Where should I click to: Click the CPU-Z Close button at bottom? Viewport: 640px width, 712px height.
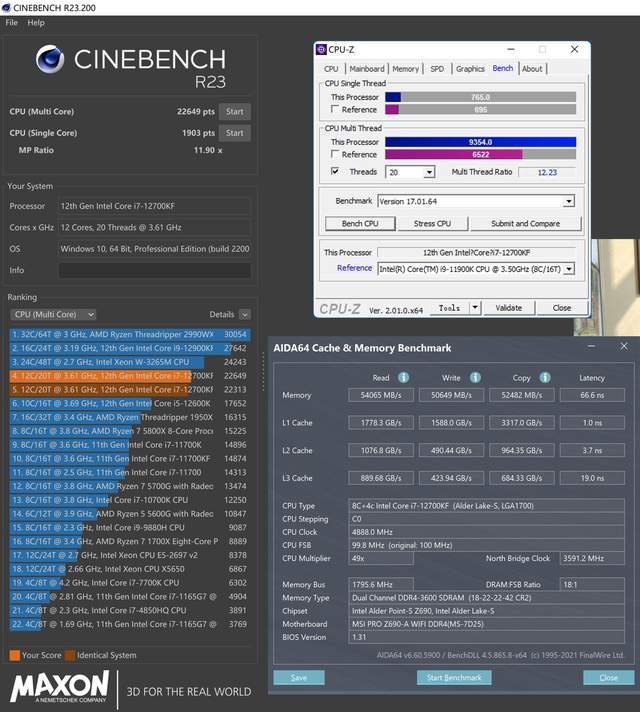[x=562, y=308]
